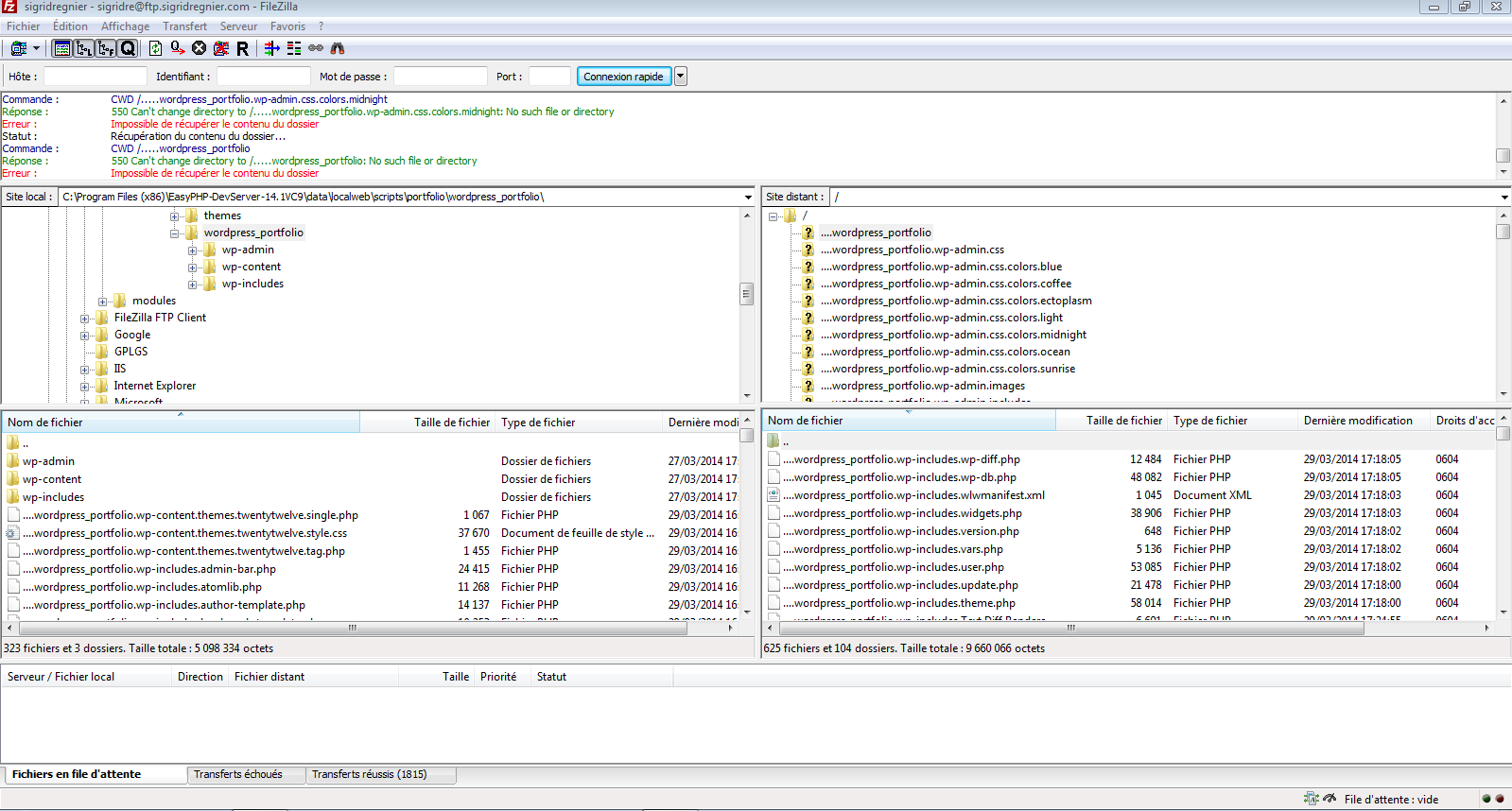The width and height of the screenshot is (1512, 811).
Task: Toggle message log display
Action: click(62, 48)
